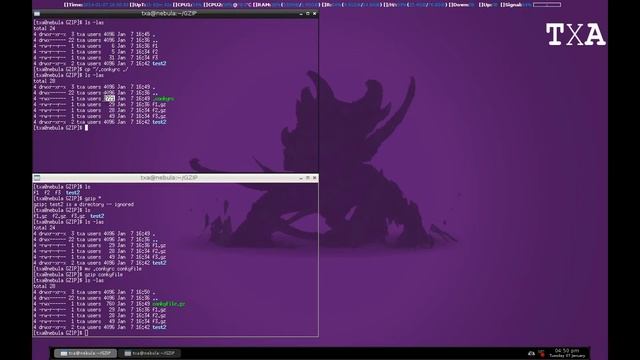The width and height of the screenshot is (640, 360).
Task: Click 'total 28' in the lower terminal
Action: (44, 287)
